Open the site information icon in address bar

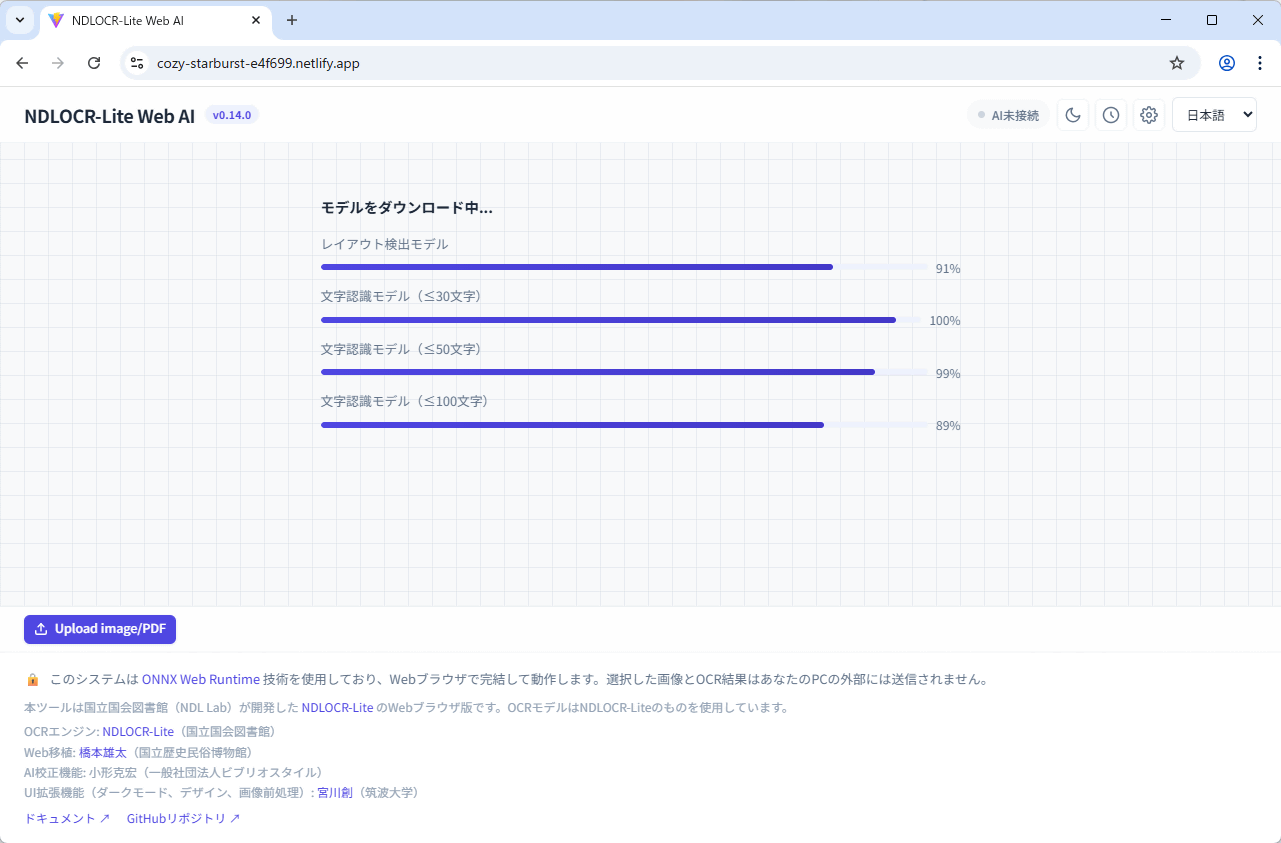coord(138,63)
